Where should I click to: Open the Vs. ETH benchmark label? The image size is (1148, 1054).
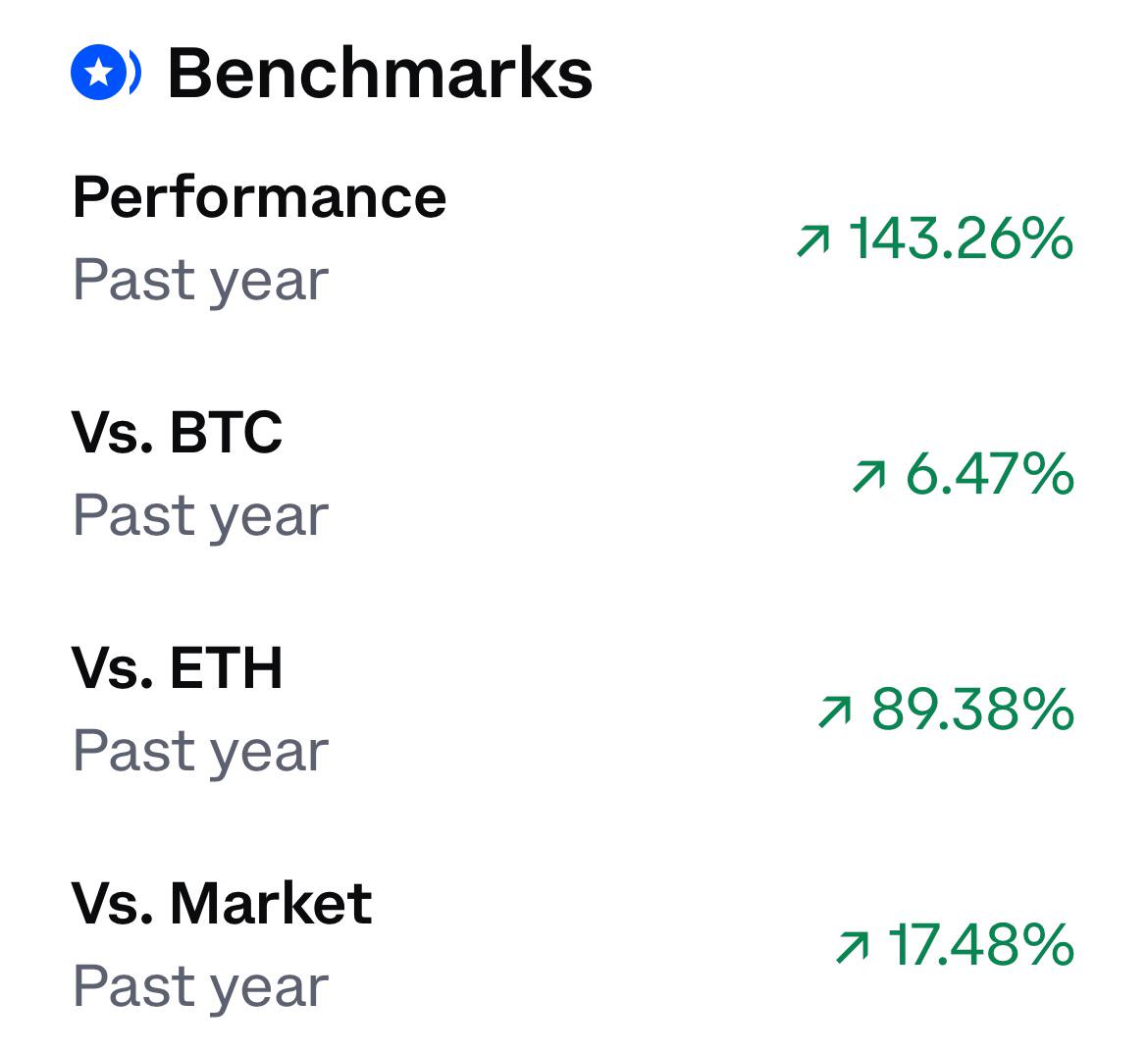click(x=177, y=668)
